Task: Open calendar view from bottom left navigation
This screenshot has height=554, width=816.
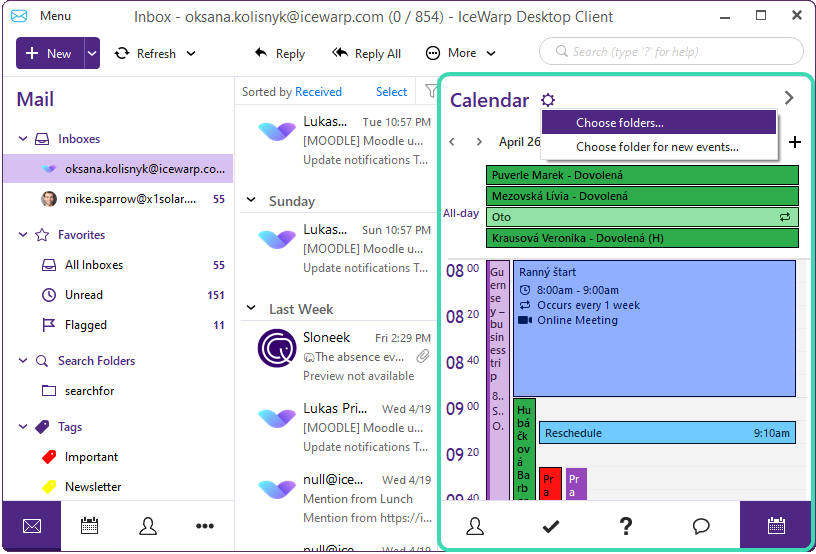Action: point(89,526)
